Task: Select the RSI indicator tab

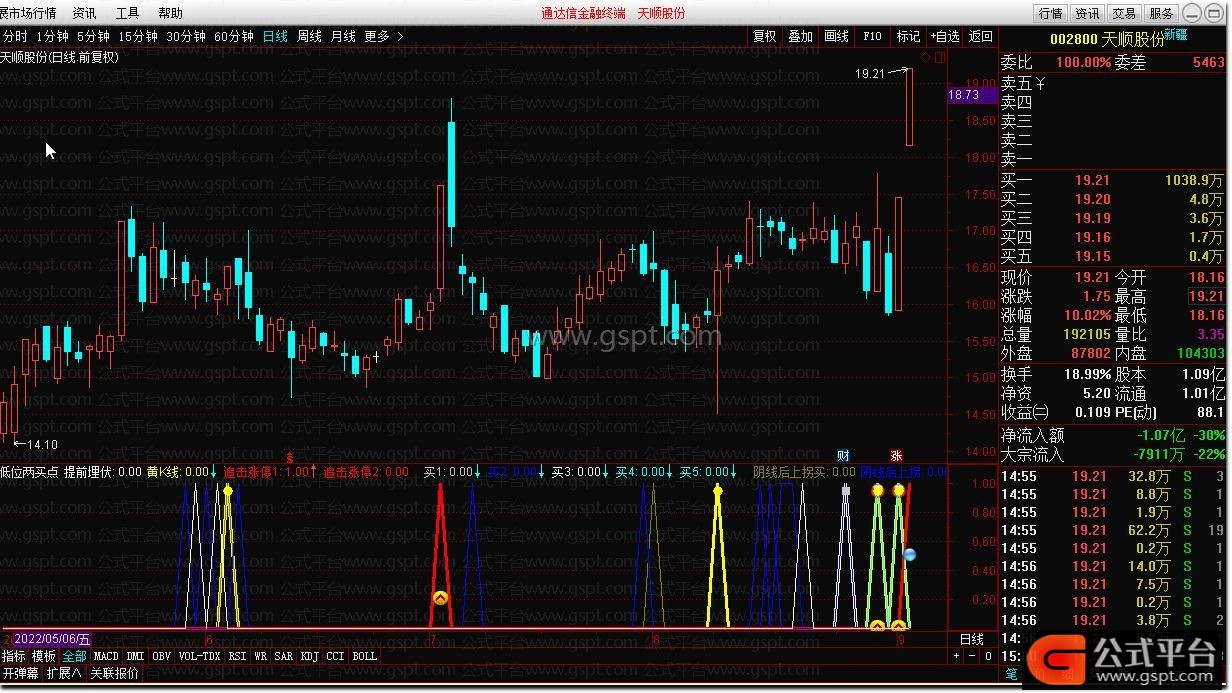Action: point(237,656)
